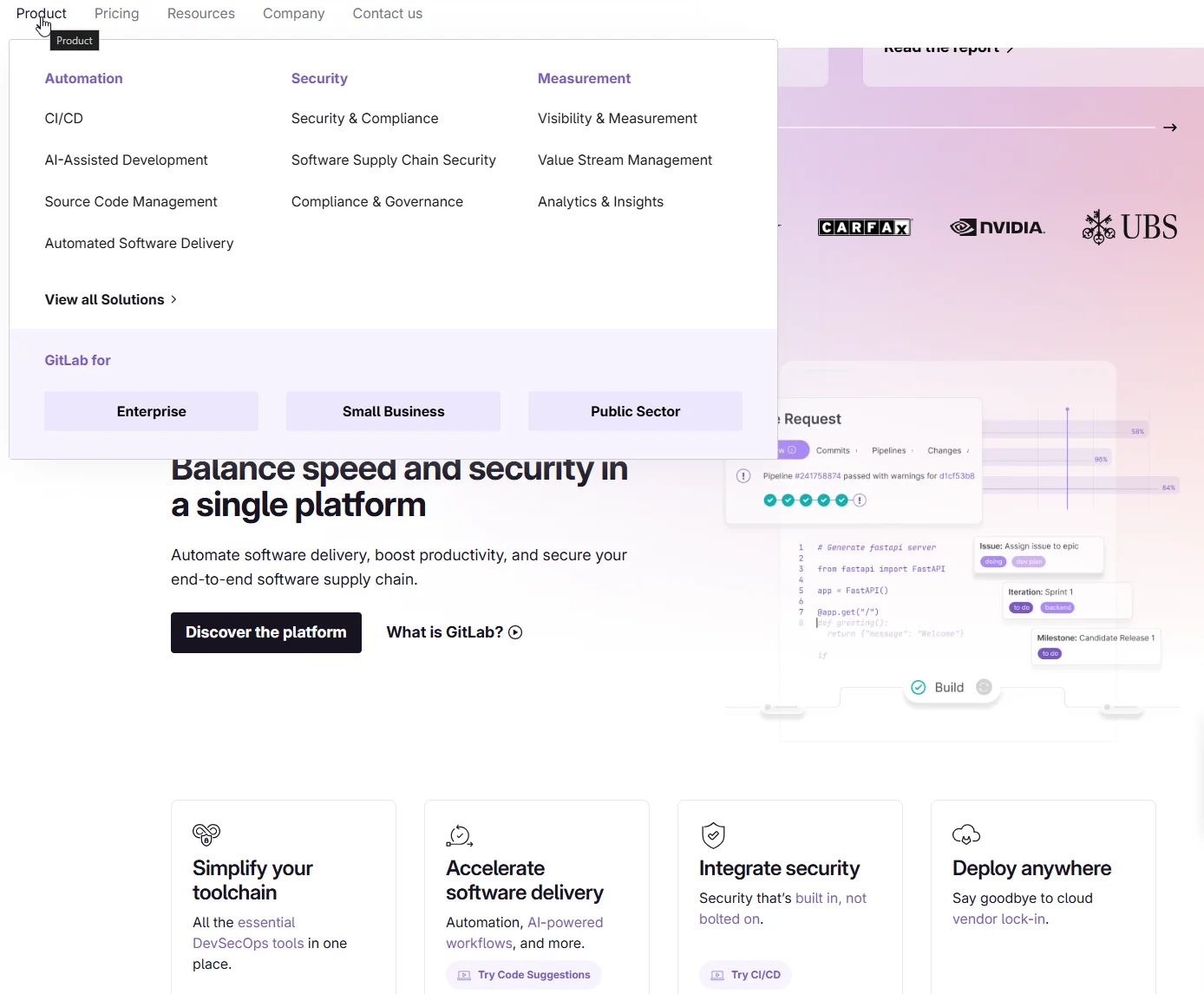1204x994 pixels.
Task: Click Deploy anywhere cloud icon
Action: pyautogui.click(x=966, y=834)
